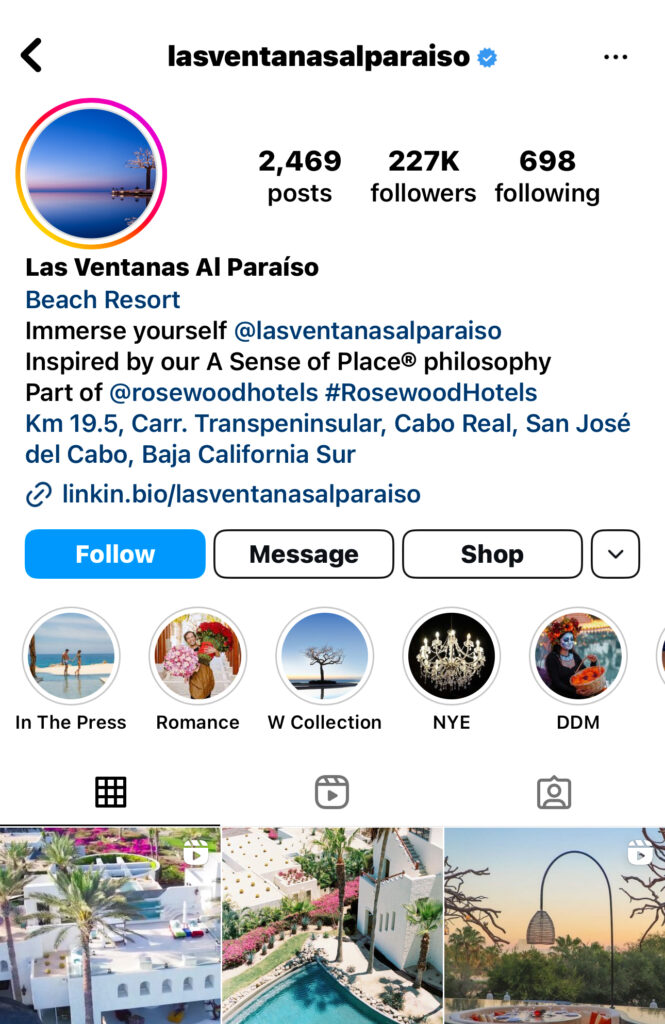This screenshot has height=1024, width=665.
Task: Tap the Shop button
Action: (493, 554)
